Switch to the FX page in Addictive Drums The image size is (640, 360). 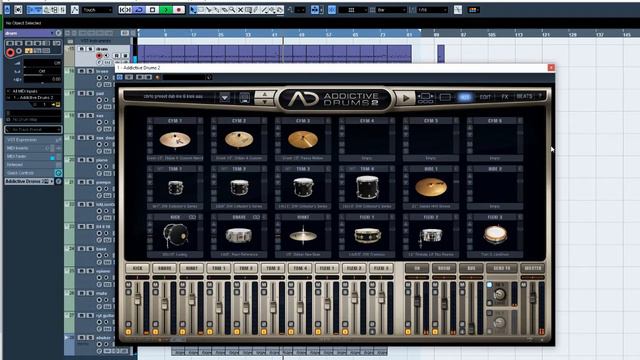(x=505, y=97)
